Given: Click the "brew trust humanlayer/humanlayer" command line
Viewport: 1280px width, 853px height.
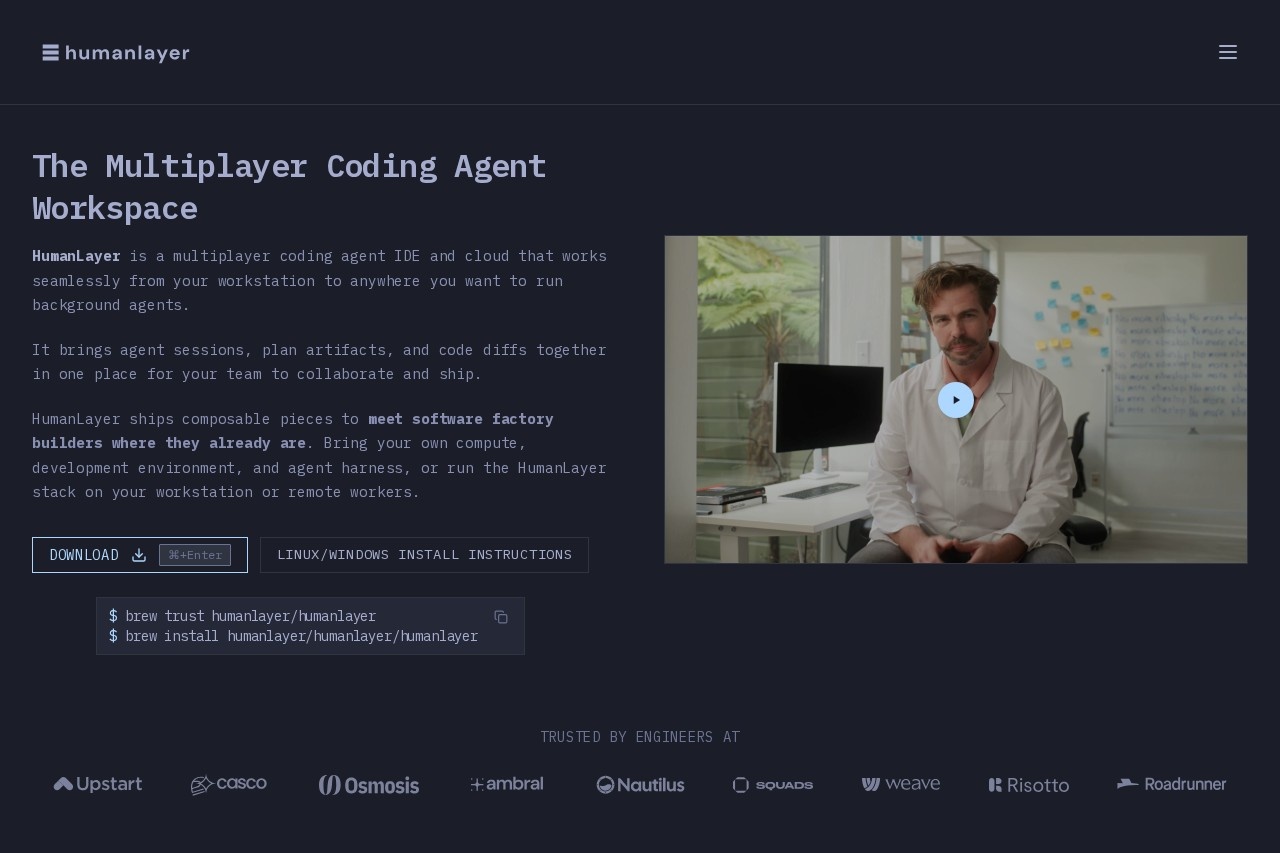Looking at the screenshot, I should pyautogui.click(x=243, y=616).
